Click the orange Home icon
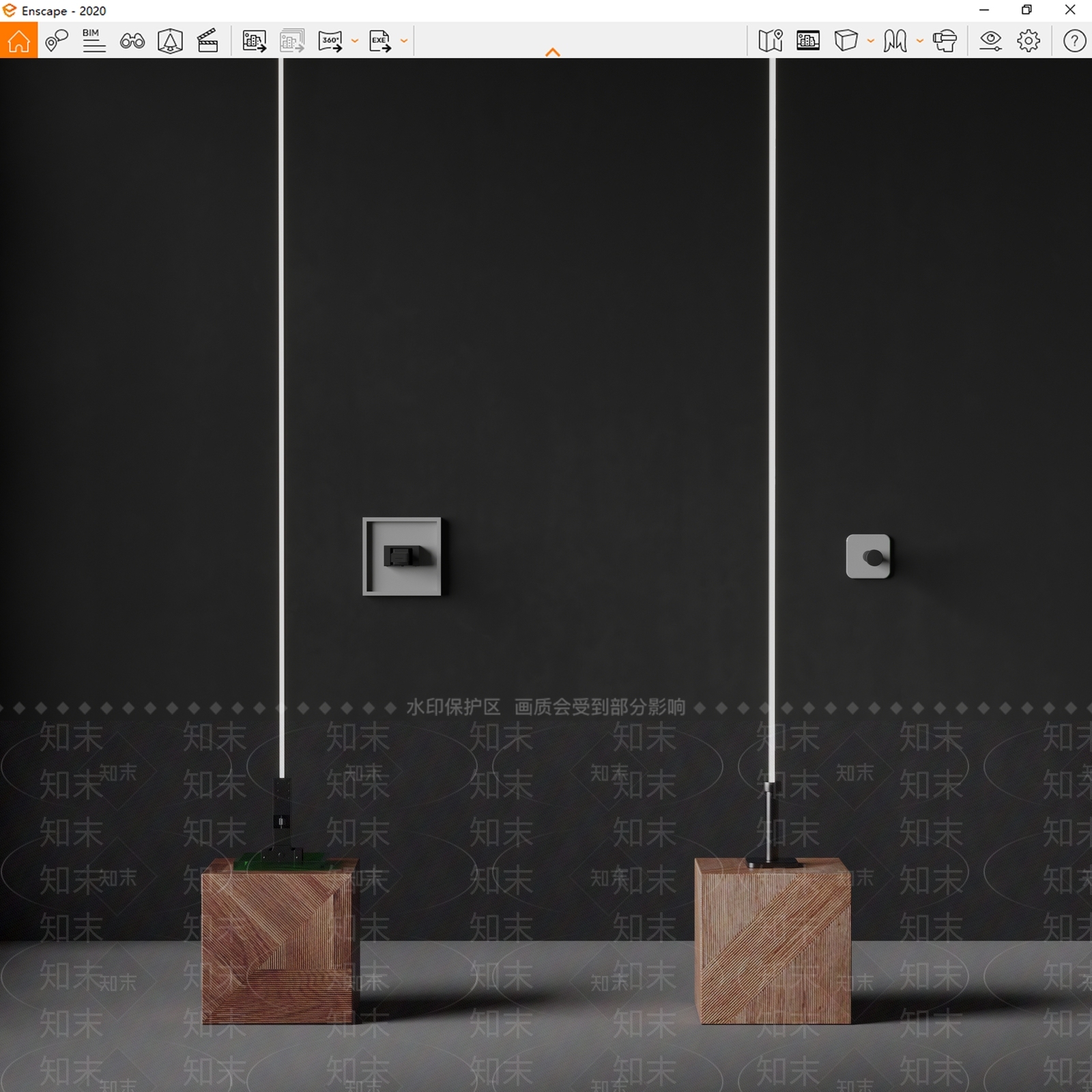This screenshot has height=1092, width=1092. point(18,40)
